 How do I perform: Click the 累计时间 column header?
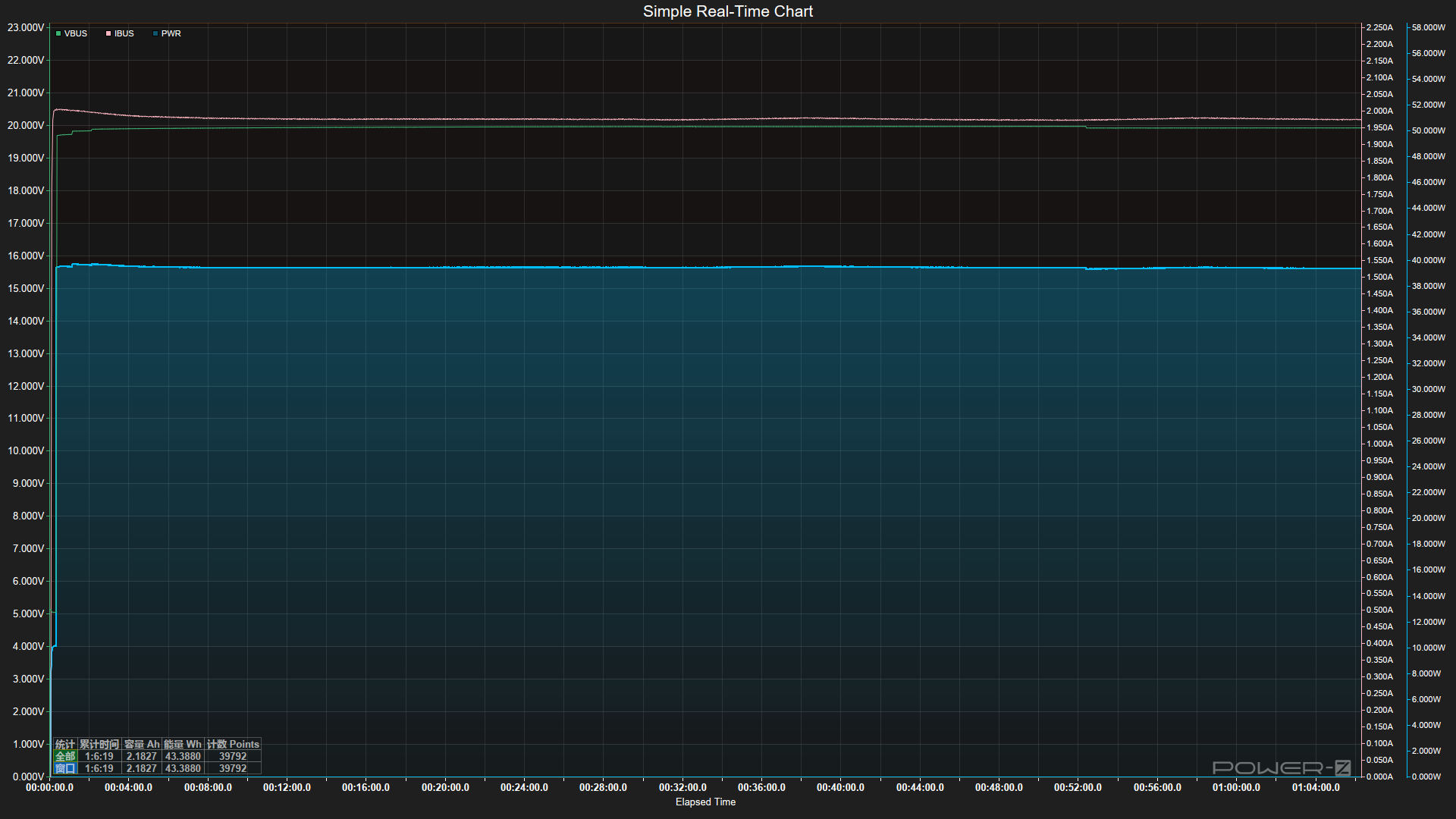coord(99,744)
